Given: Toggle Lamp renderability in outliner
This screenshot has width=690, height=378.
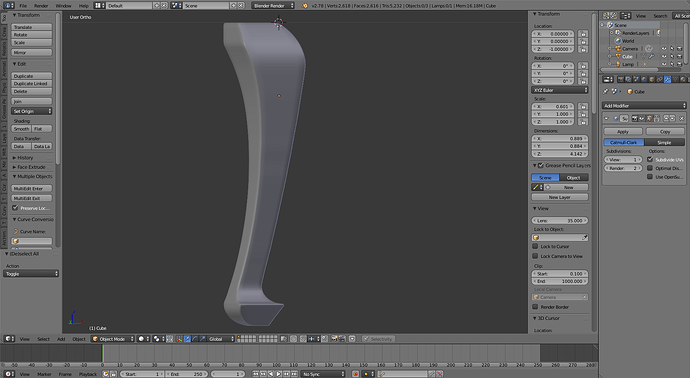Looking at the screenshot, I should coord(679,64).
